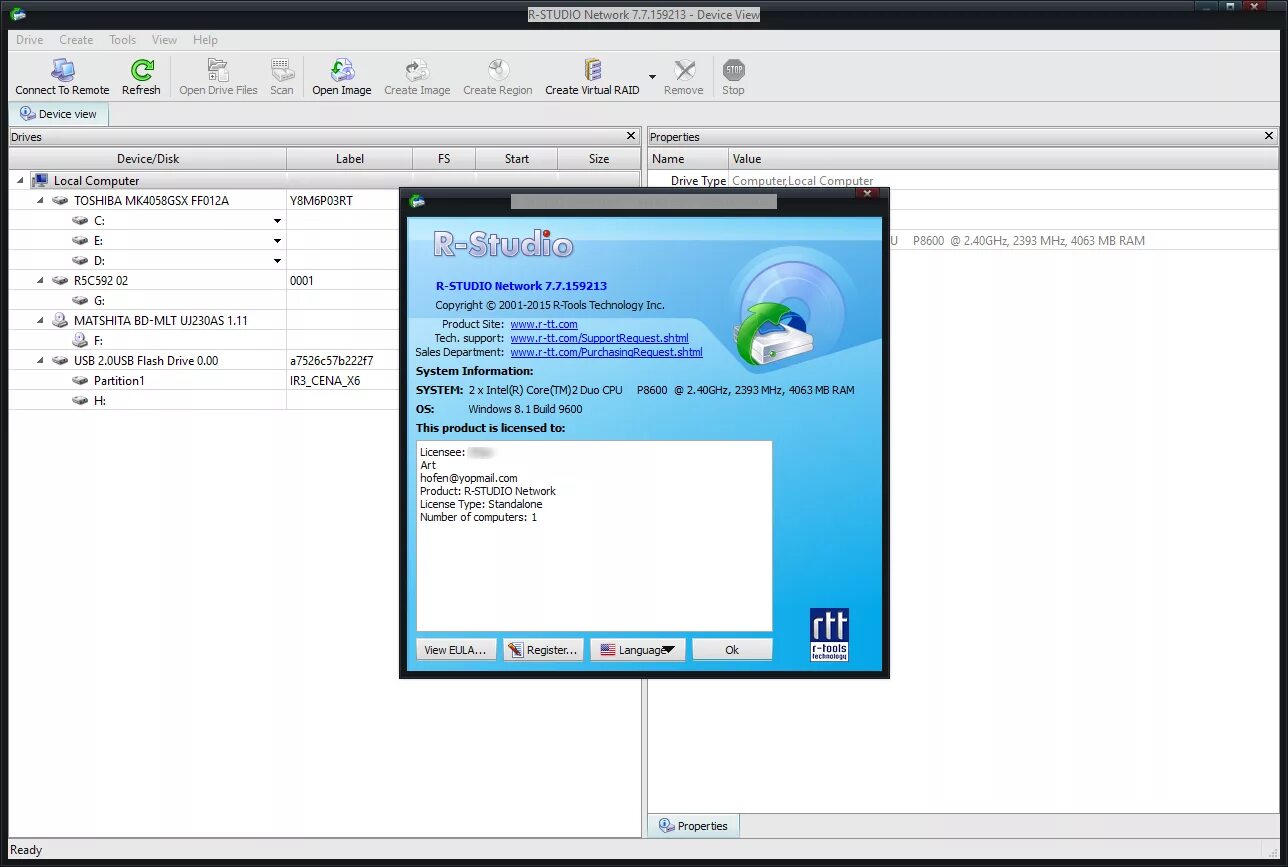Screen dimensions: 1288x867
Task: Open the SupportRequest.shtml tech support link
Action: coord(599,338)
